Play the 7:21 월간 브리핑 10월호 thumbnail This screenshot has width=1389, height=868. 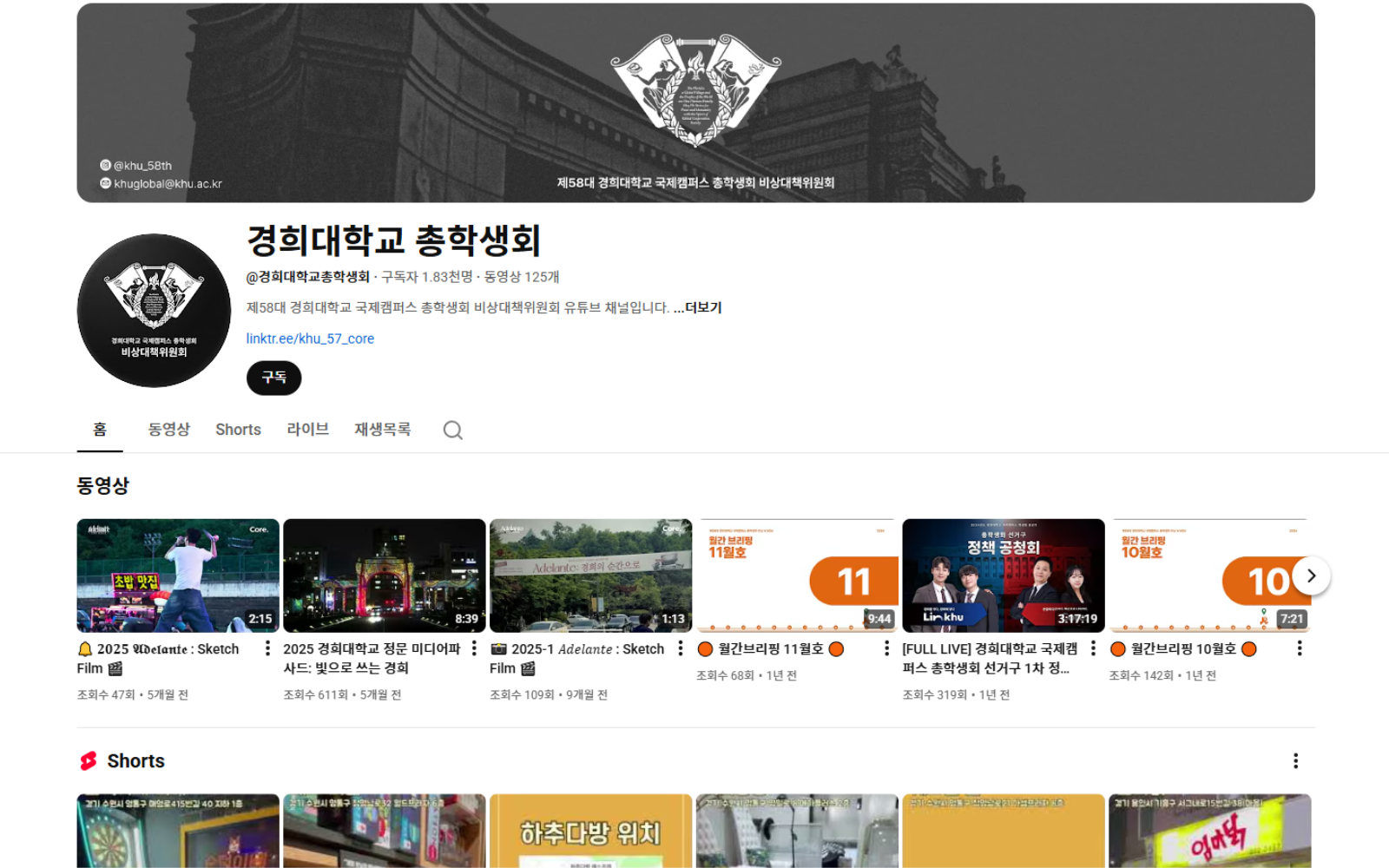(1209, 575)
